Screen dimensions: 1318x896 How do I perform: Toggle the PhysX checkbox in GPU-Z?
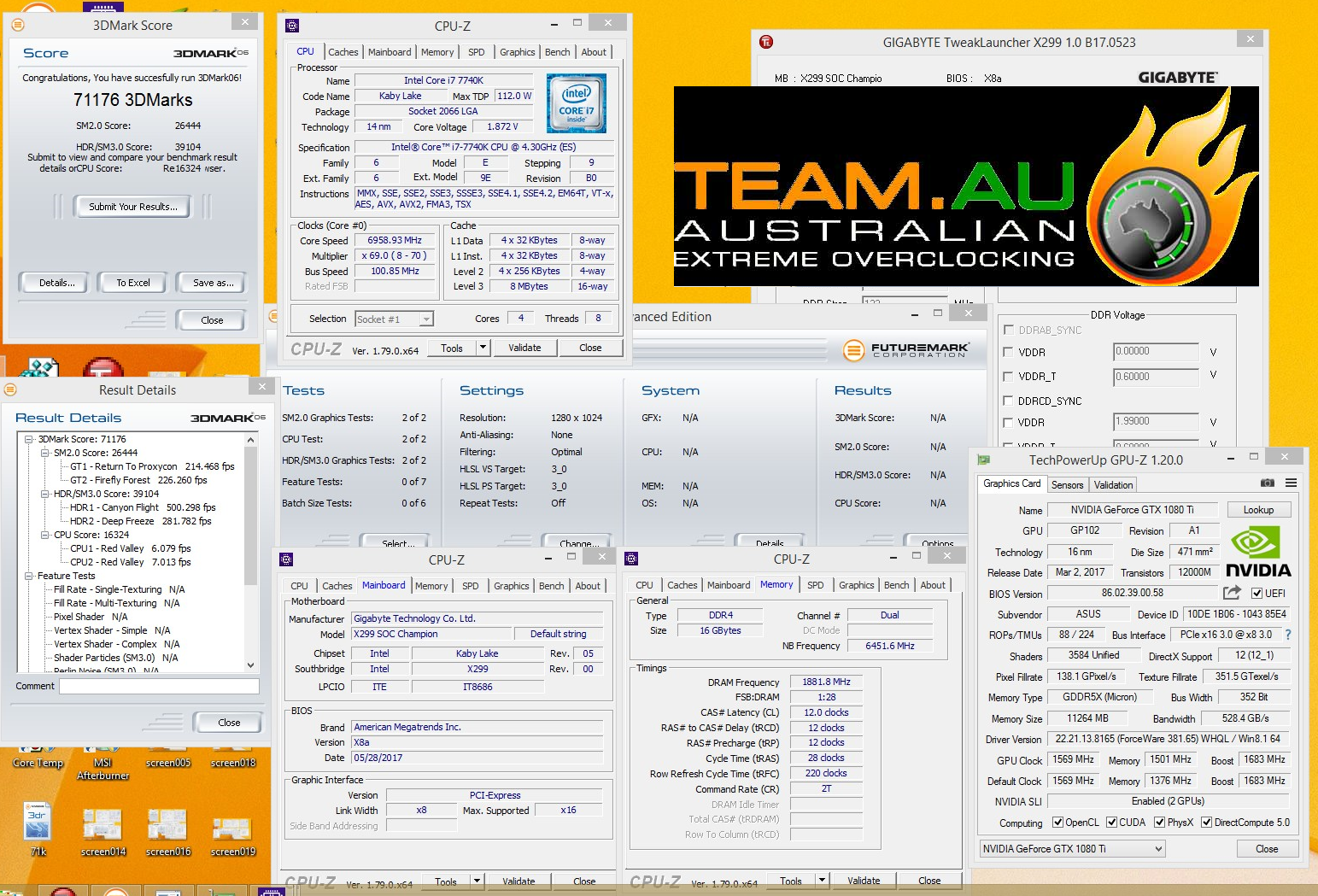pos(1159,823)
